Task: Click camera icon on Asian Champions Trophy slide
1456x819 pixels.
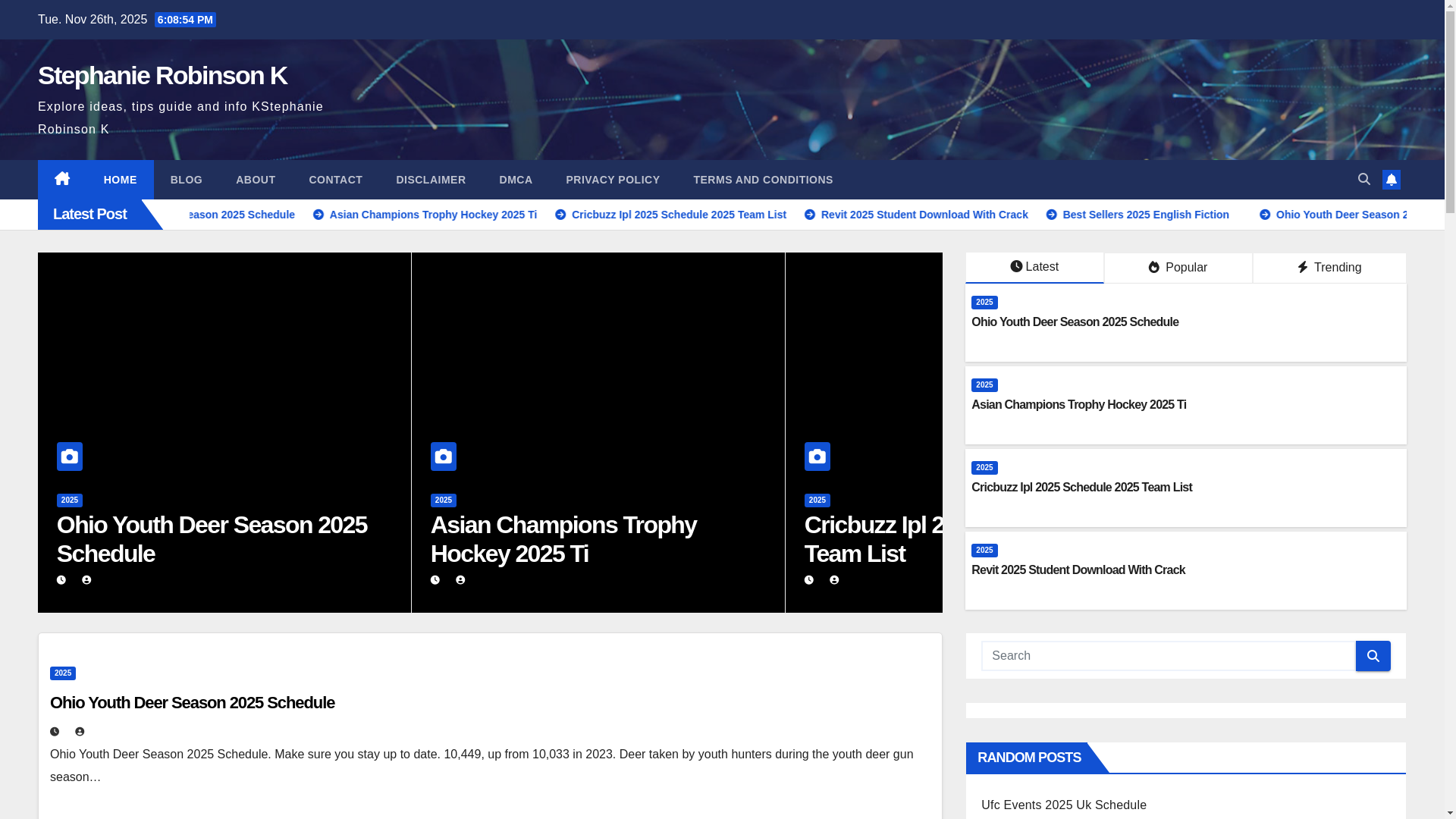Action: 444,457
